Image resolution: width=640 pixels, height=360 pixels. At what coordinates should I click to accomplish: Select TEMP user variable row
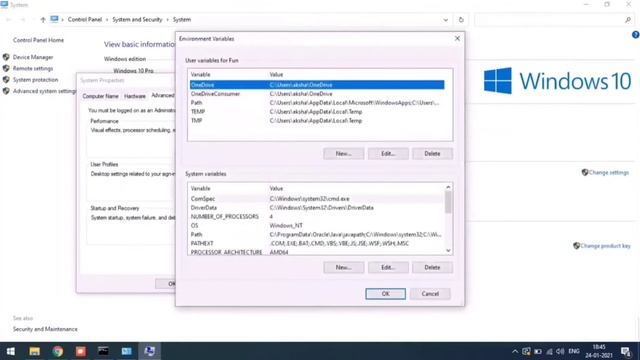[x=317, y=112]
